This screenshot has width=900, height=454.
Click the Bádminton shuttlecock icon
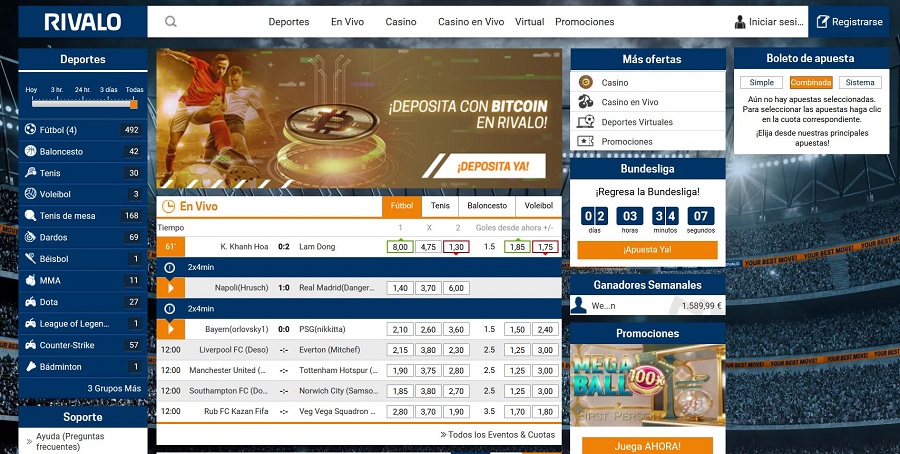tap(30, 366)
